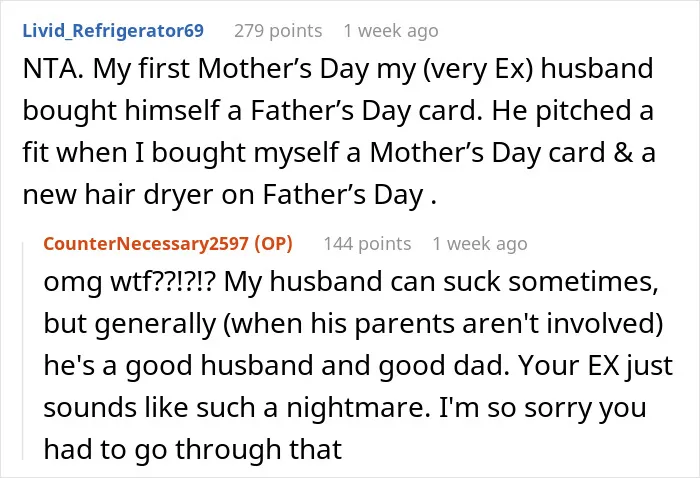This screenshot has height=478, width=700.
Task: Click 'Mother's Day card' in the third line
Action: pyautogui.click(x=488, y=153)
